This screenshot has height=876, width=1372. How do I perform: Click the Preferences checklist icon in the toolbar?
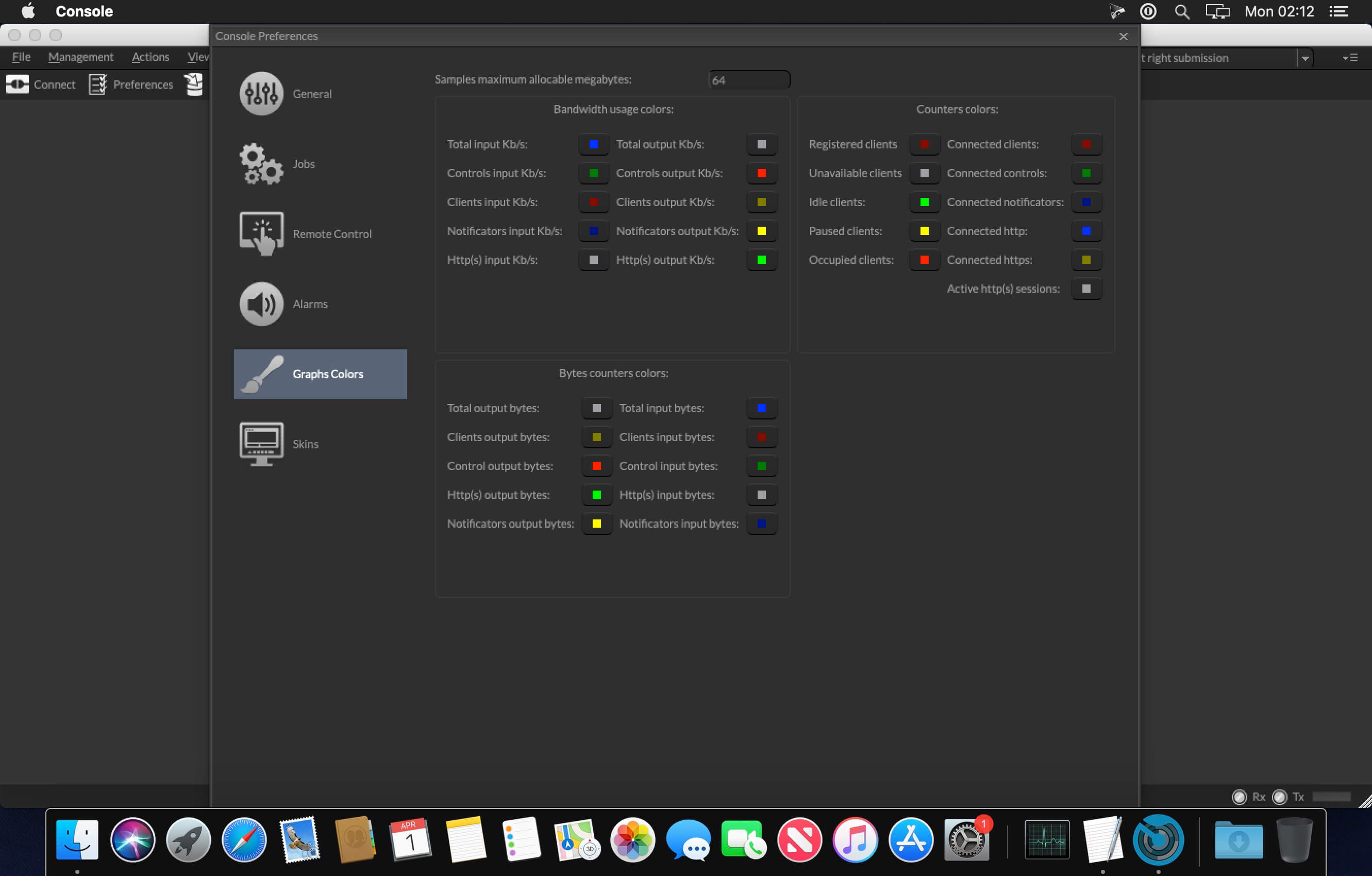[x=97, y=83]
